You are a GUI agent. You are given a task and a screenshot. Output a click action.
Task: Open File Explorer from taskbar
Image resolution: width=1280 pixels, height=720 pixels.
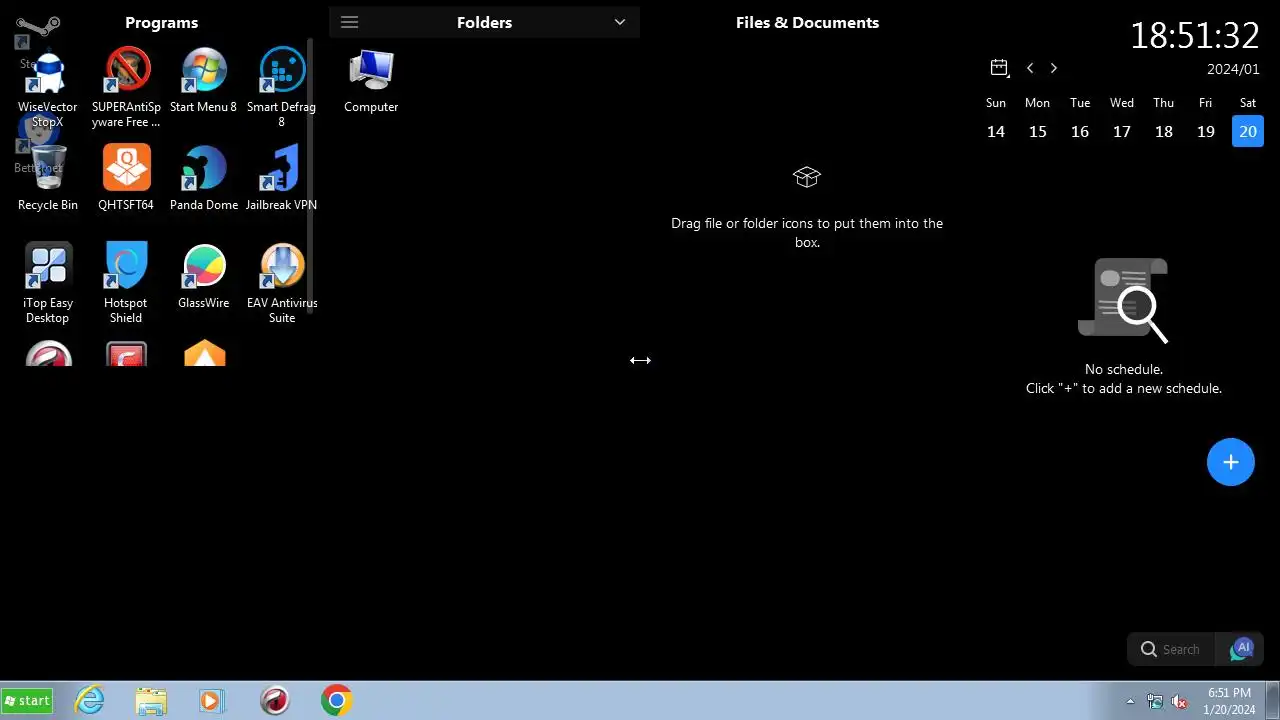(x=151, y=701)
